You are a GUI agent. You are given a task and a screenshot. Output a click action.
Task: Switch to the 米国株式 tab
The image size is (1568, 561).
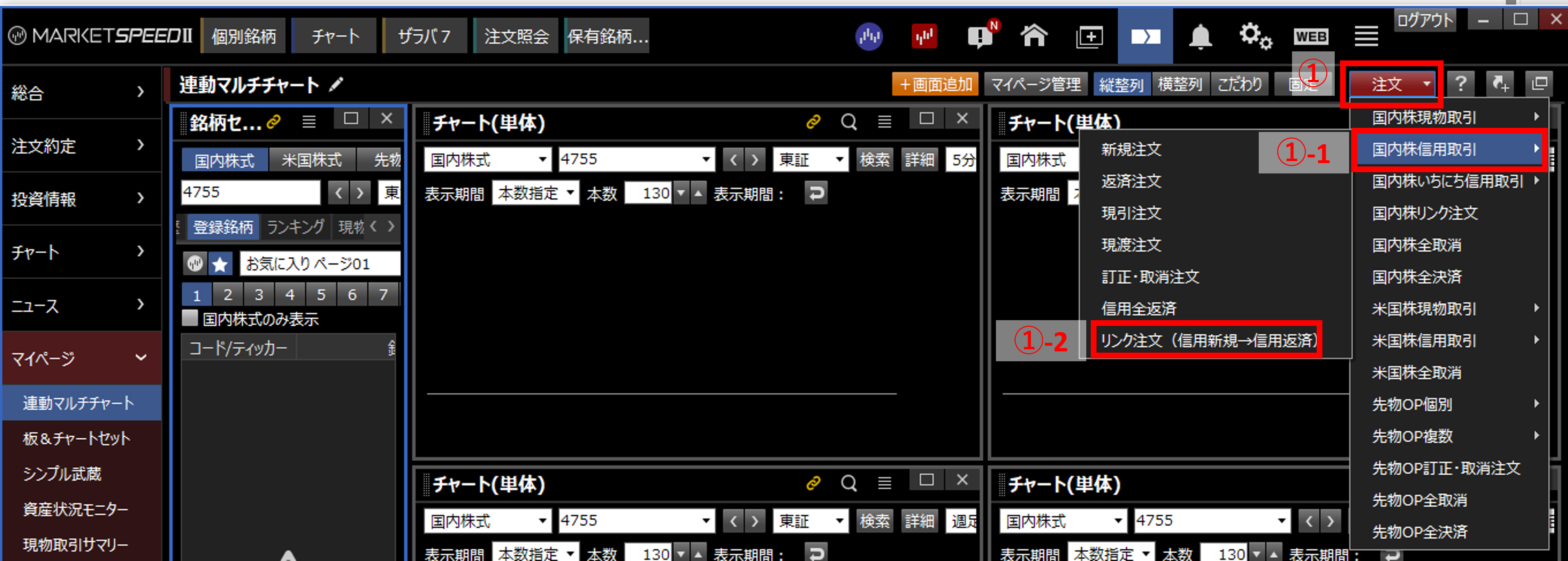coord(312,159)
